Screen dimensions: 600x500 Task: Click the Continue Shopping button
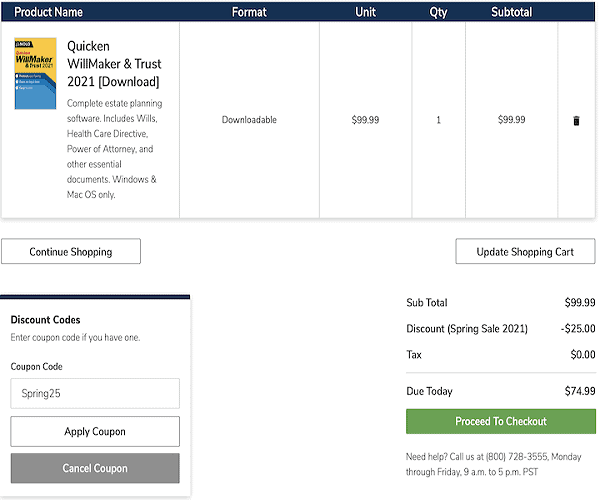(x=71, y=251)
